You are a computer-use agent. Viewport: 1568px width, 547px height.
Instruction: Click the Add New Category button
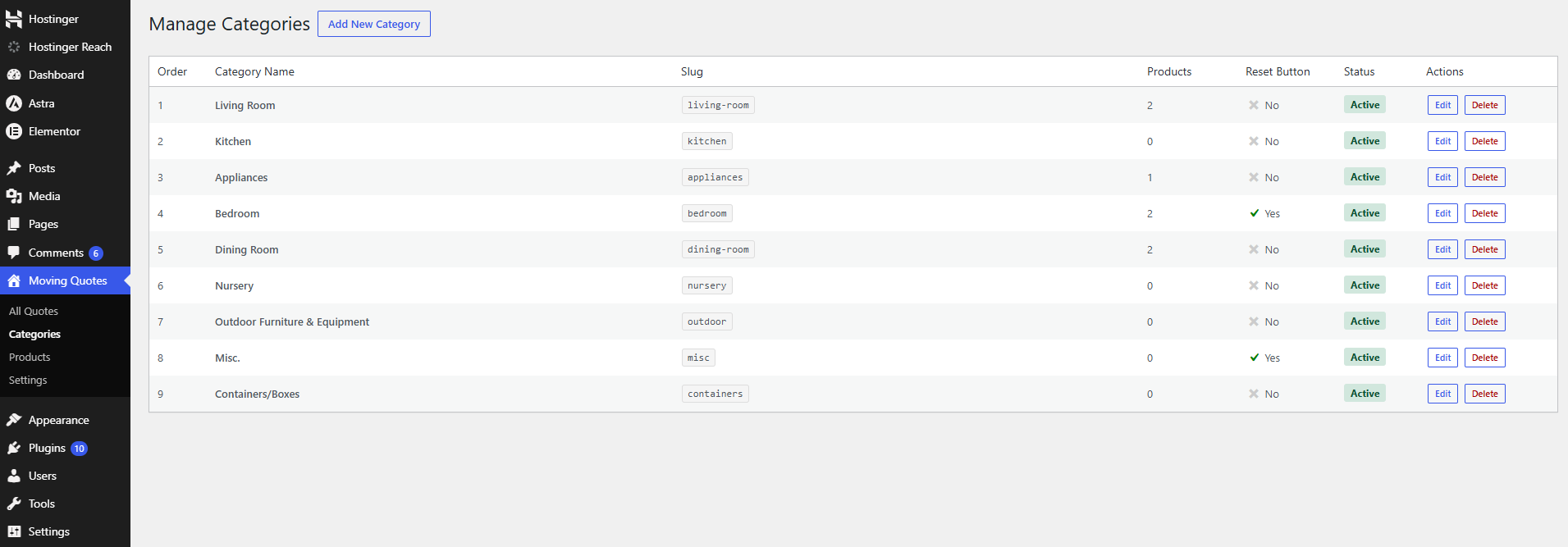374,24
